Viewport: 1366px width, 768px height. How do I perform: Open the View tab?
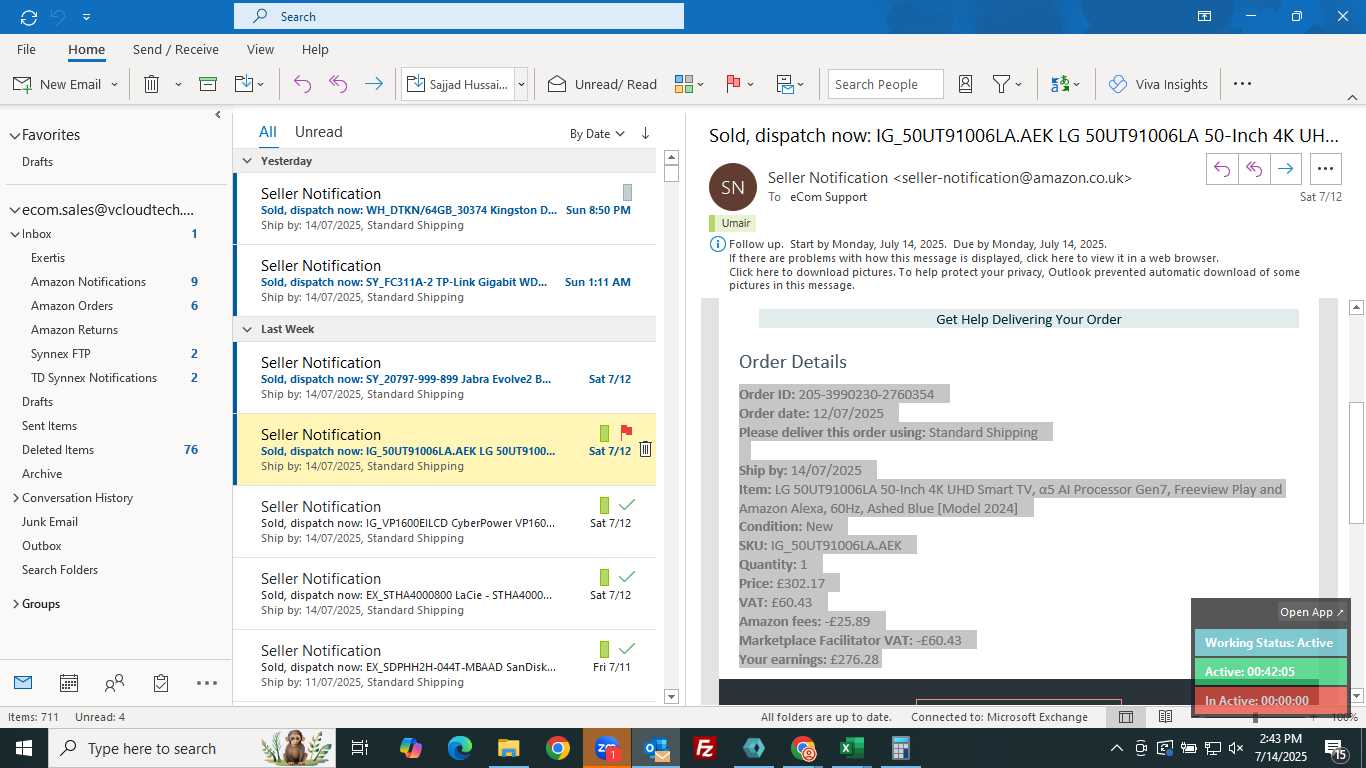[x=260, y=49]
